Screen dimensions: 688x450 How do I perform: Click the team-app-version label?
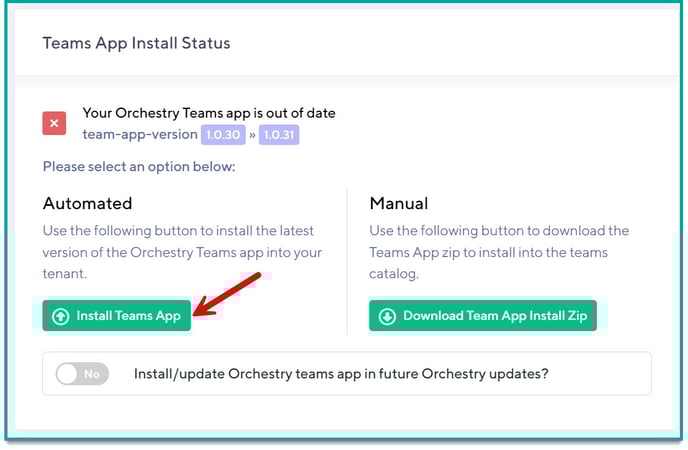(x=139, y=134)
